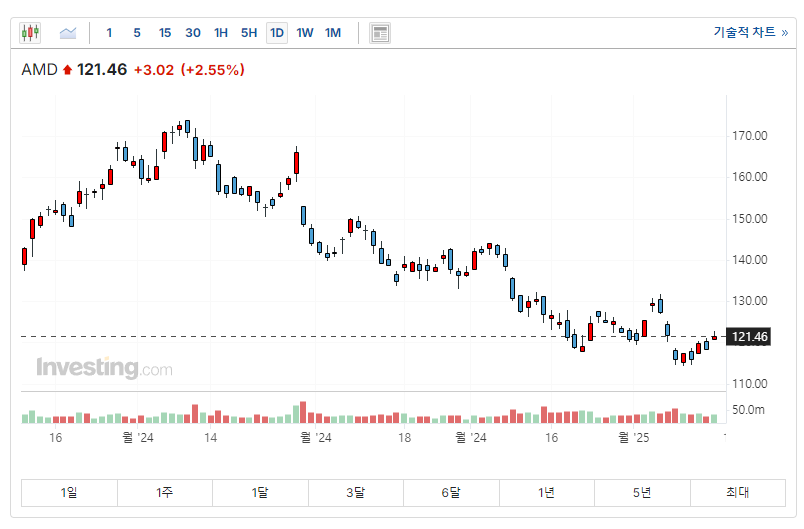Click the 140.00 price axis label
804x529 pixels.
(x=750, y=260)
